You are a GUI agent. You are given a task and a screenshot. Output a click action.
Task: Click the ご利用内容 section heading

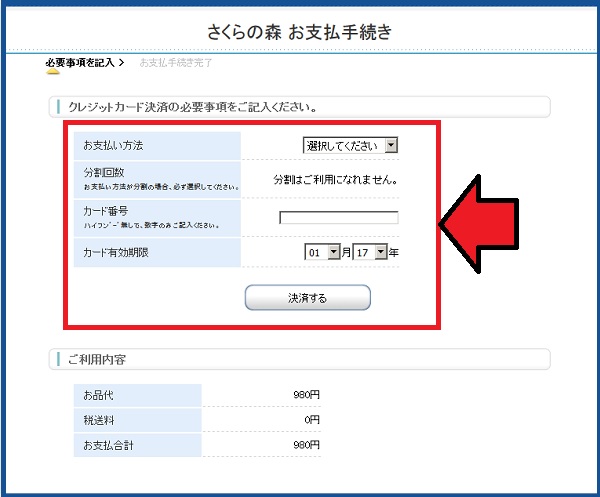(97, 359)
